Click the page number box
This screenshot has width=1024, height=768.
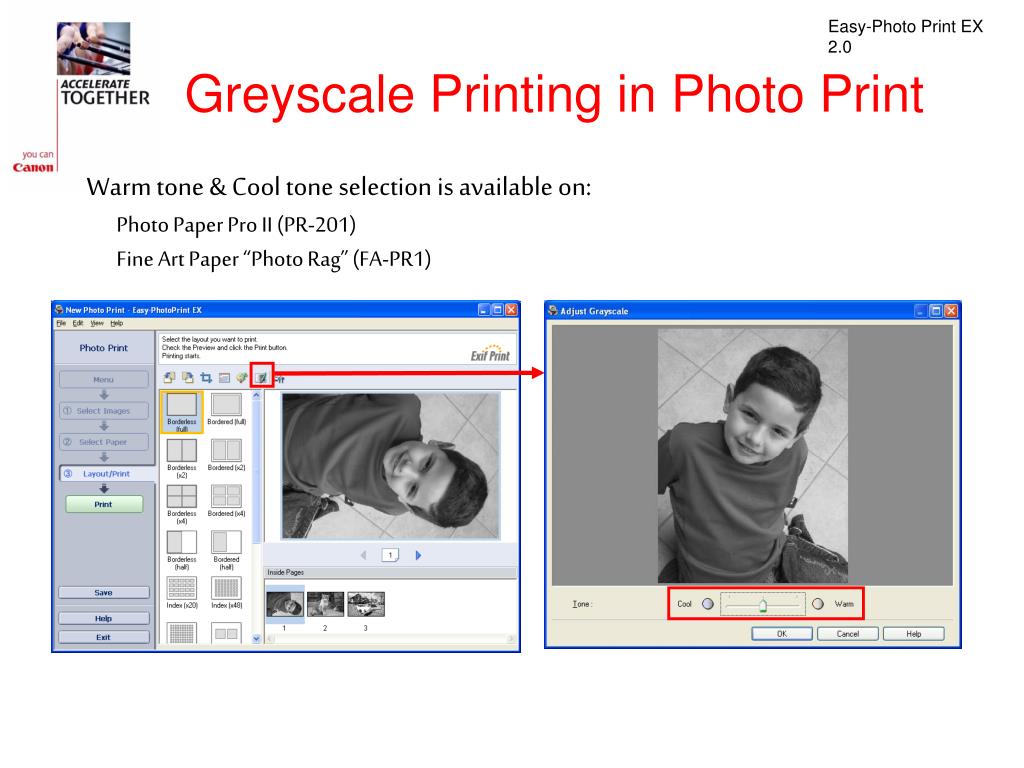tap(391, 555)
